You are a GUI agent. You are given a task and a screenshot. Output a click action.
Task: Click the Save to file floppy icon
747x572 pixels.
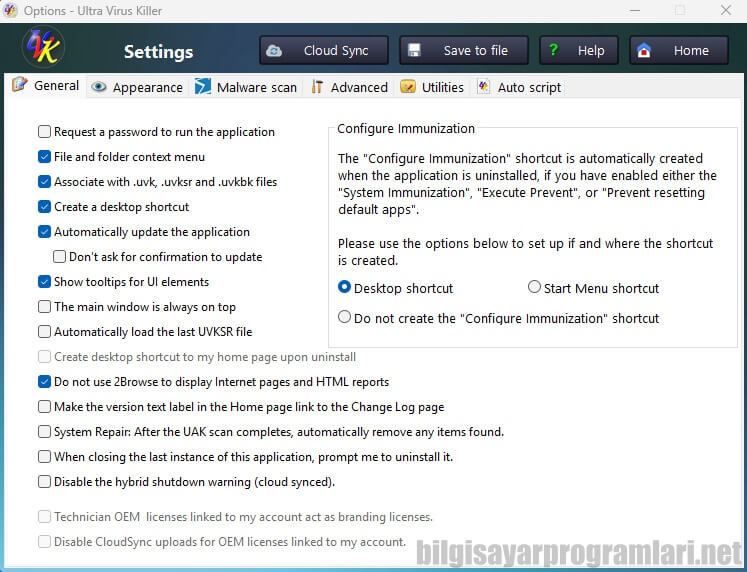[414, 50]
